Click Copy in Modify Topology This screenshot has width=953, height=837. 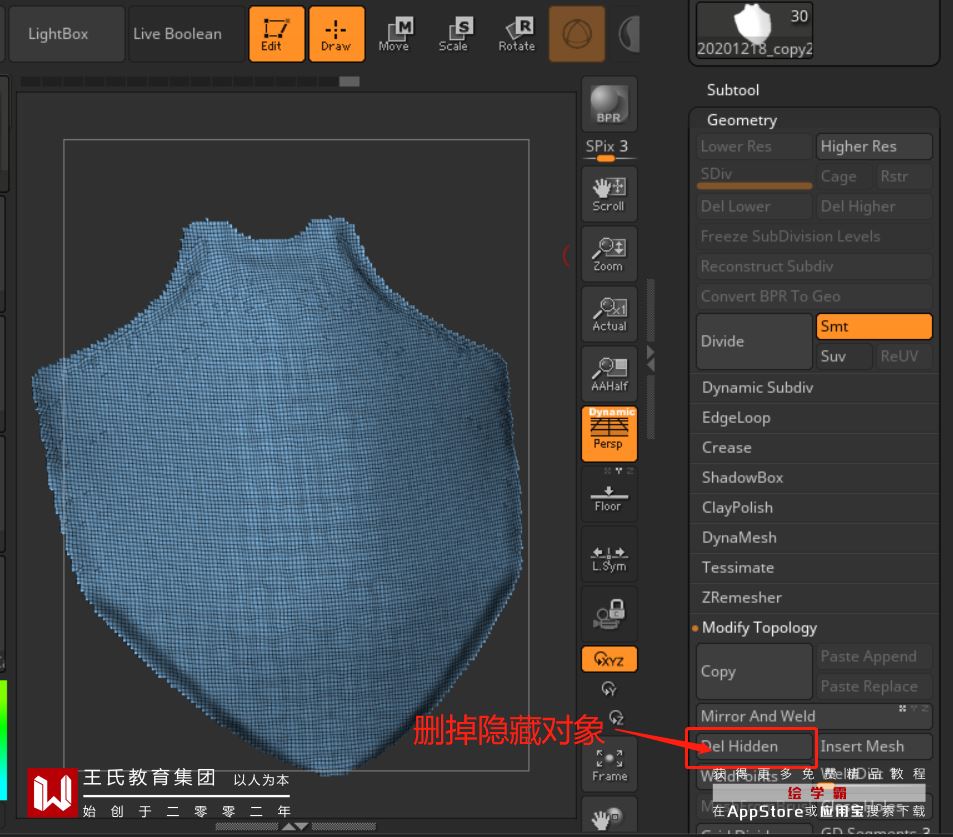coord(754,671)
